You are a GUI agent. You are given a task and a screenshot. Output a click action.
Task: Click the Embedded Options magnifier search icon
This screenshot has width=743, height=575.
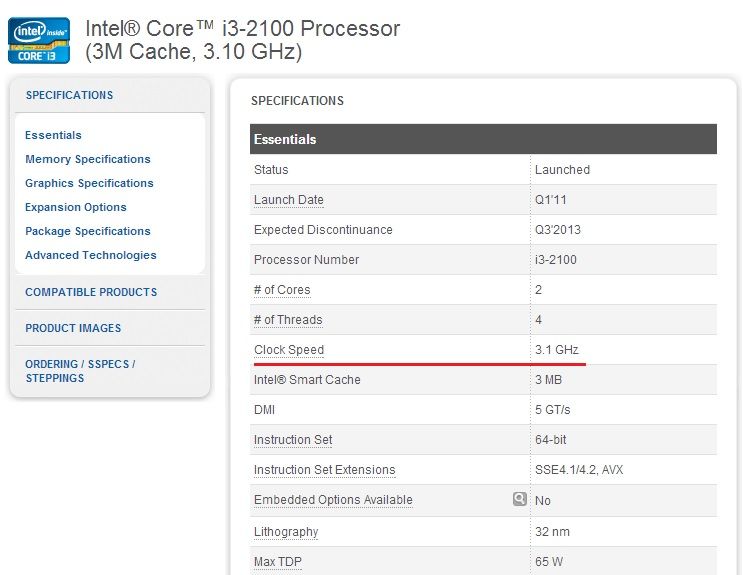coord(519,499)
